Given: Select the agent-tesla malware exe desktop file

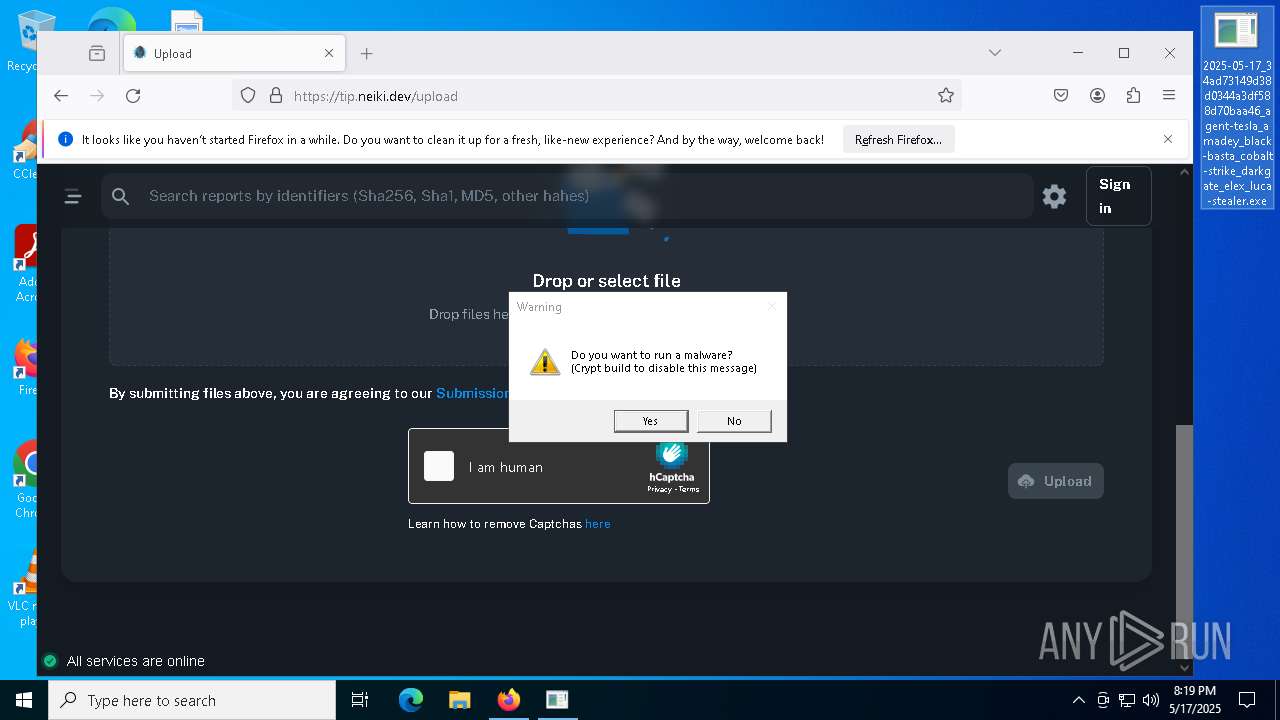Looking at the screenshot, I should pos(1237,108).
